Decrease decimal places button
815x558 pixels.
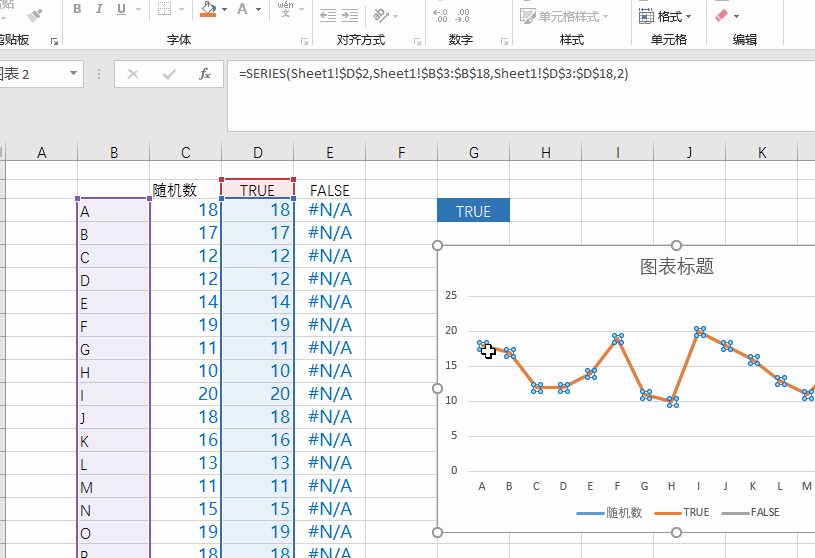point(462,16)
